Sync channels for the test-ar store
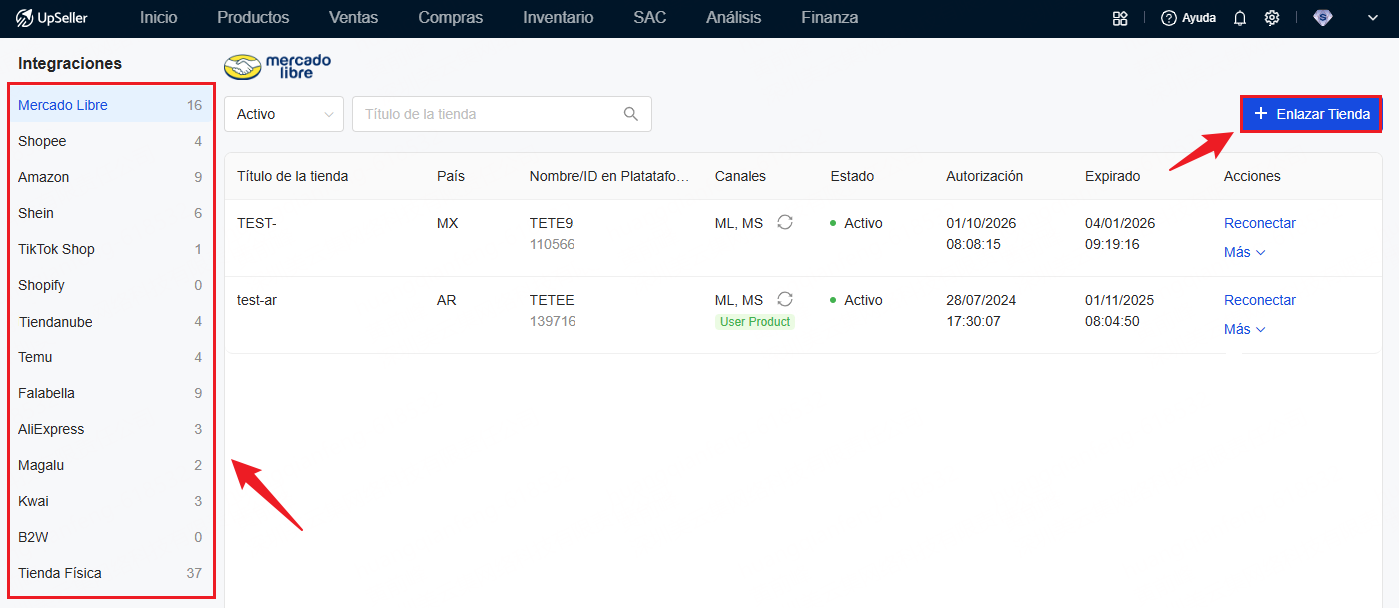Viewport: 1399px width, 608px height. pos(785,300)
